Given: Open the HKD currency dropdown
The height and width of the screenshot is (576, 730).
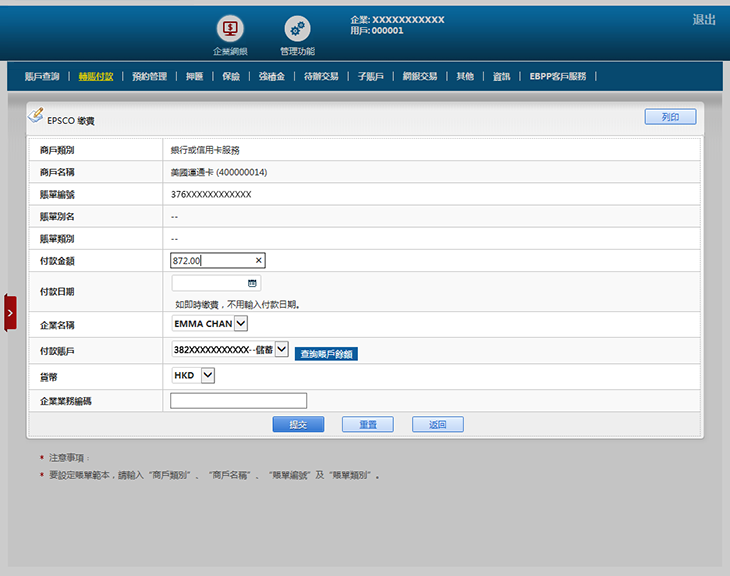Looking at the screenshot, I should (x=208, y=376).
